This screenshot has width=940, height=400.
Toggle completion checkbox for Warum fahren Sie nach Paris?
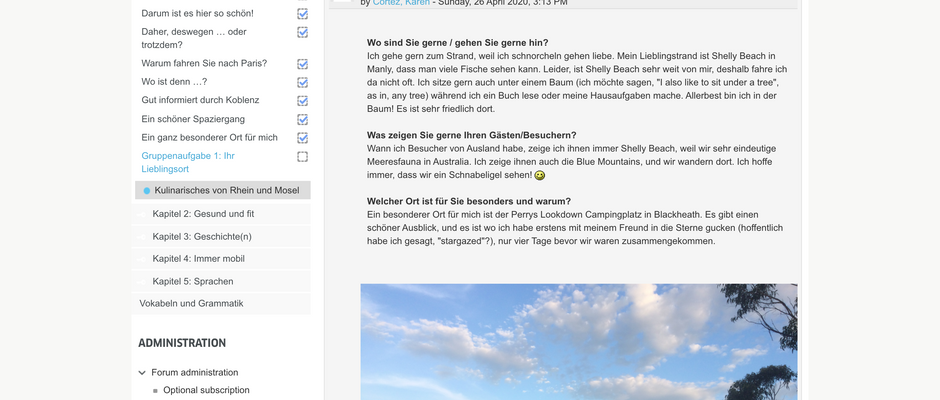(303, 64)
